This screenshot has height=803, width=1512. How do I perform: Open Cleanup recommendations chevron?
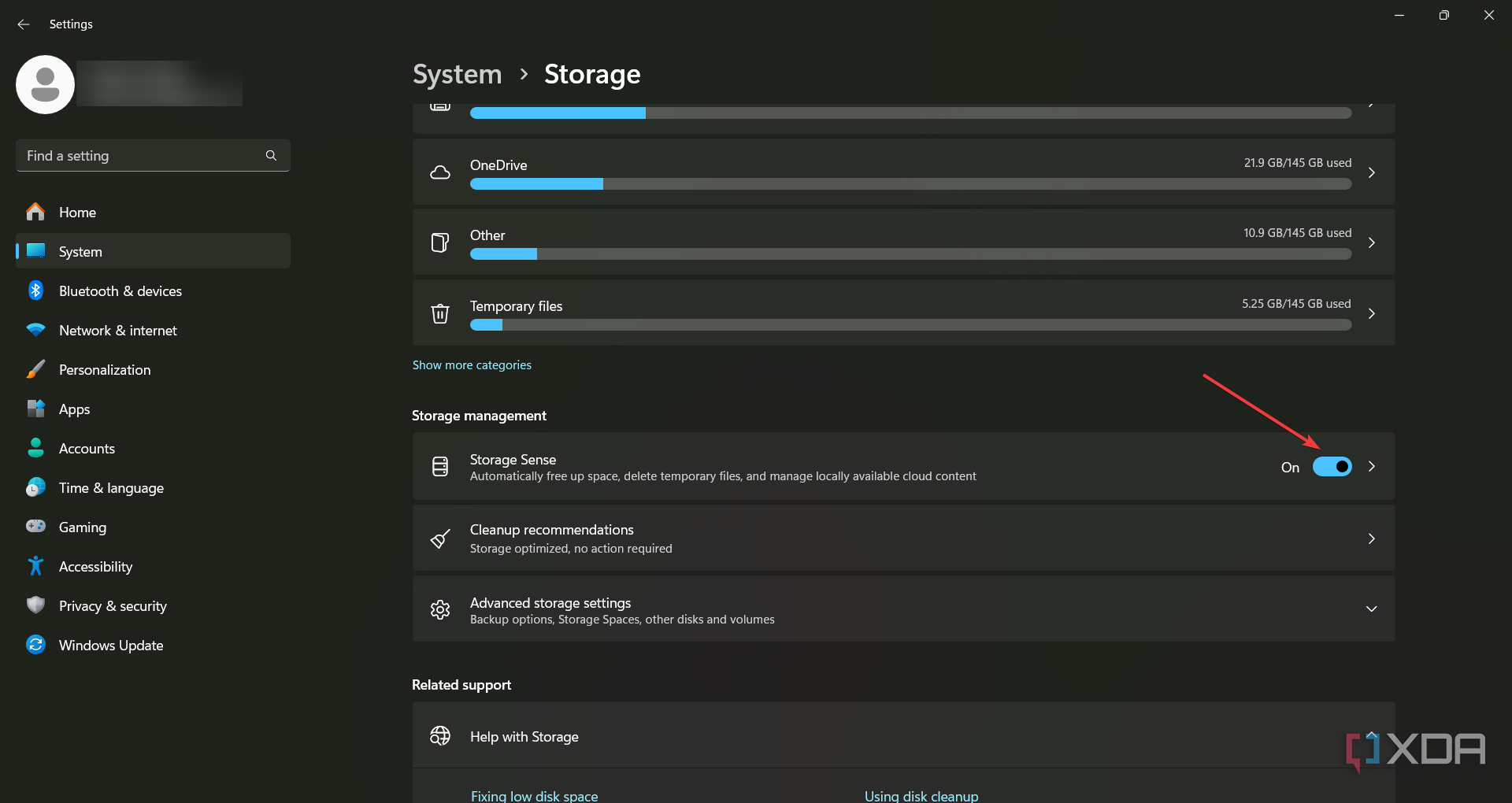coord(1372,538)
